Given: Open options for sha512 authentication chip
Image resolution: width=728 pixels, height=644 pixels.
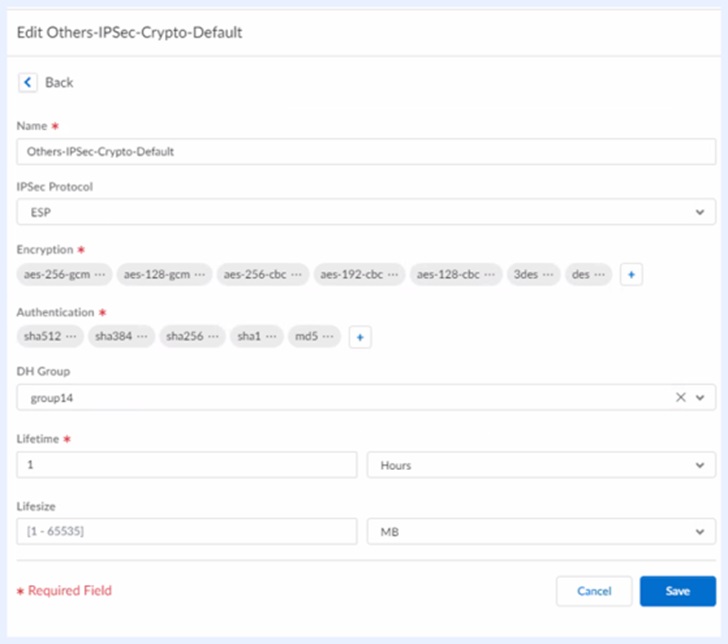Looking at the screenshot, I should [x=71, y=337].
